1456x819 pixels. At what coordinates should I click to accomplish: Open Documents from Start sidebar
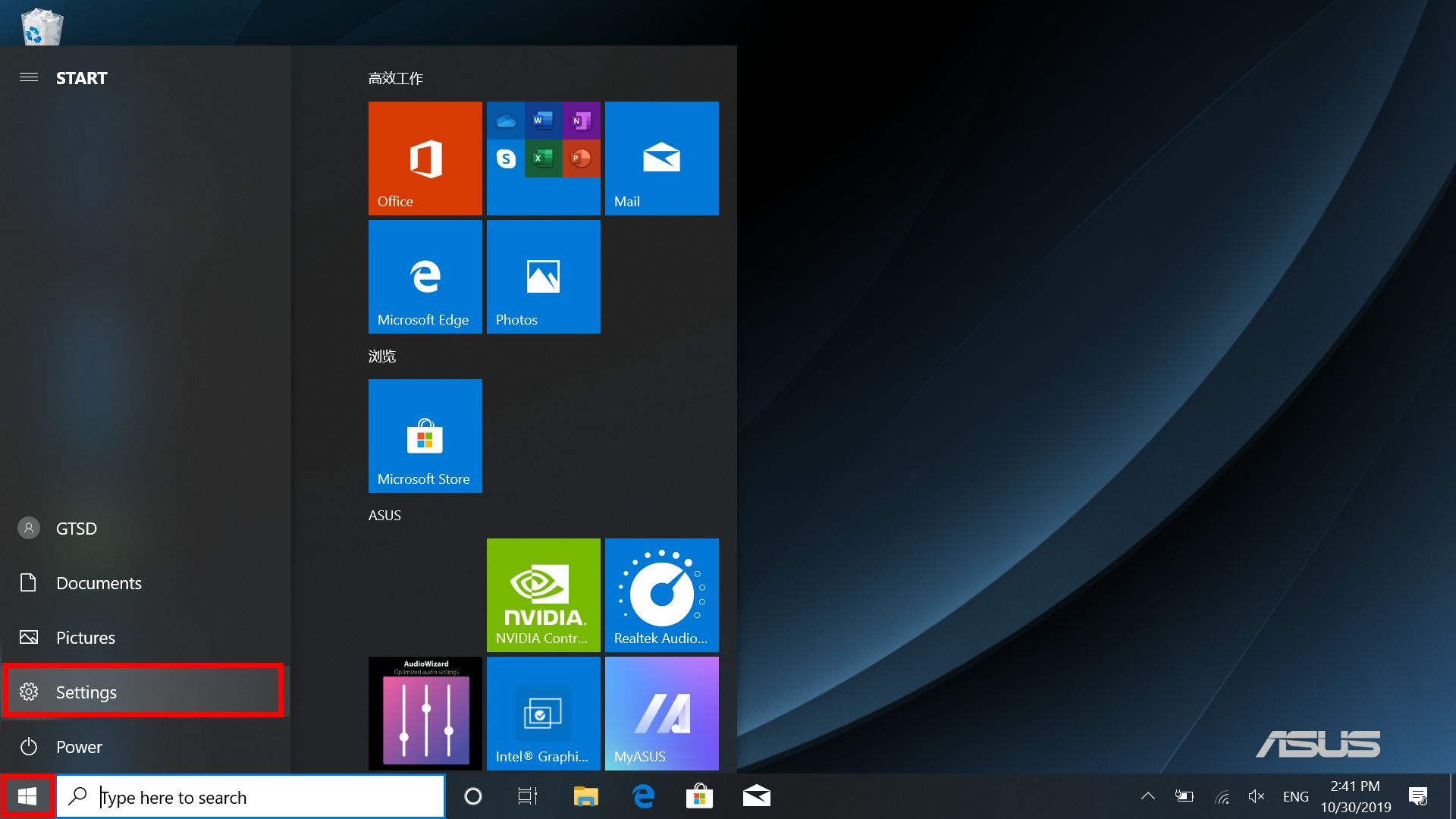pyautogui.click(x=144, y=583)
